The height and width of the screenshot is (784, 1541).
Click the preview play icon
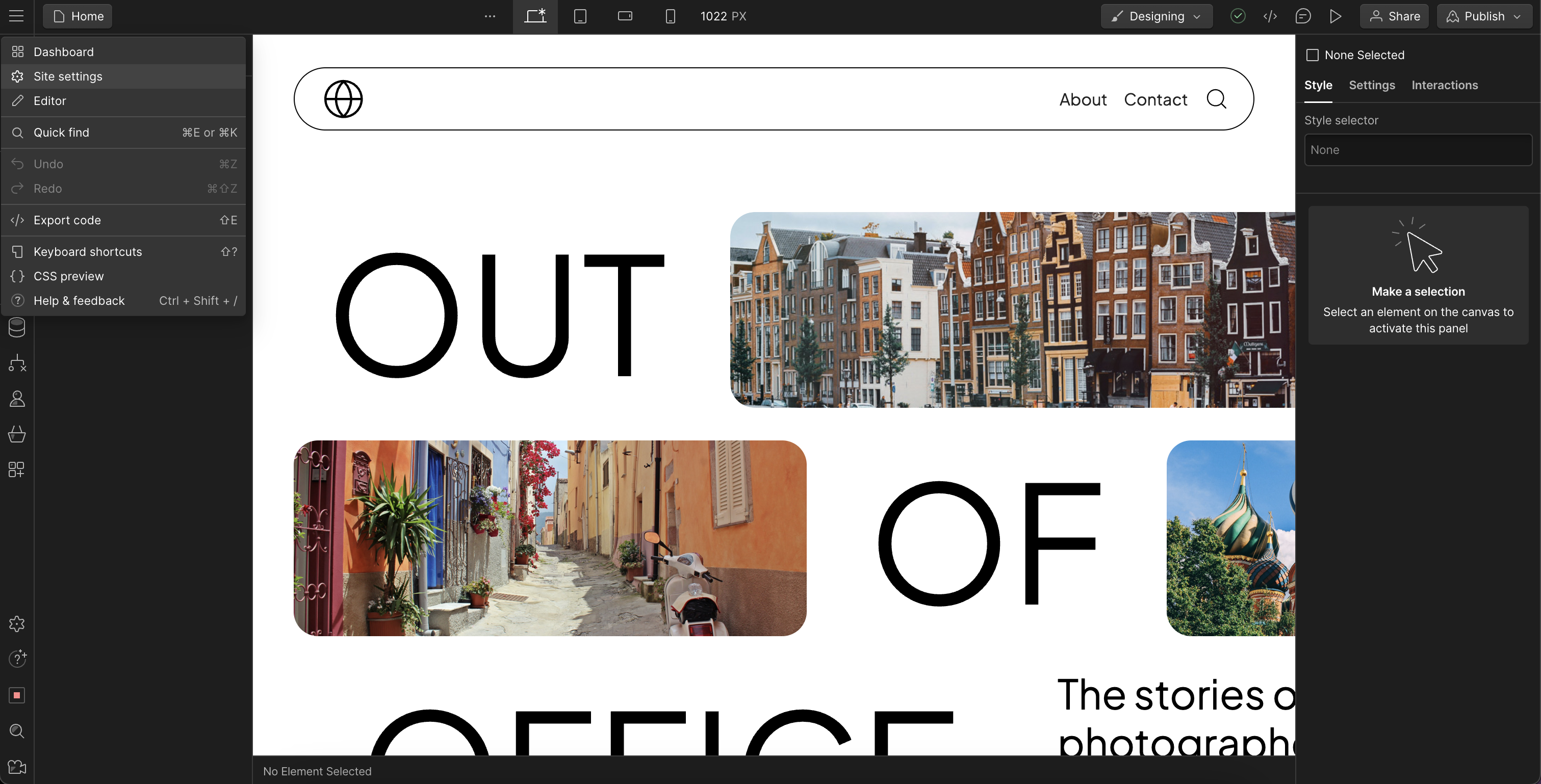(x=1335, y=16)
